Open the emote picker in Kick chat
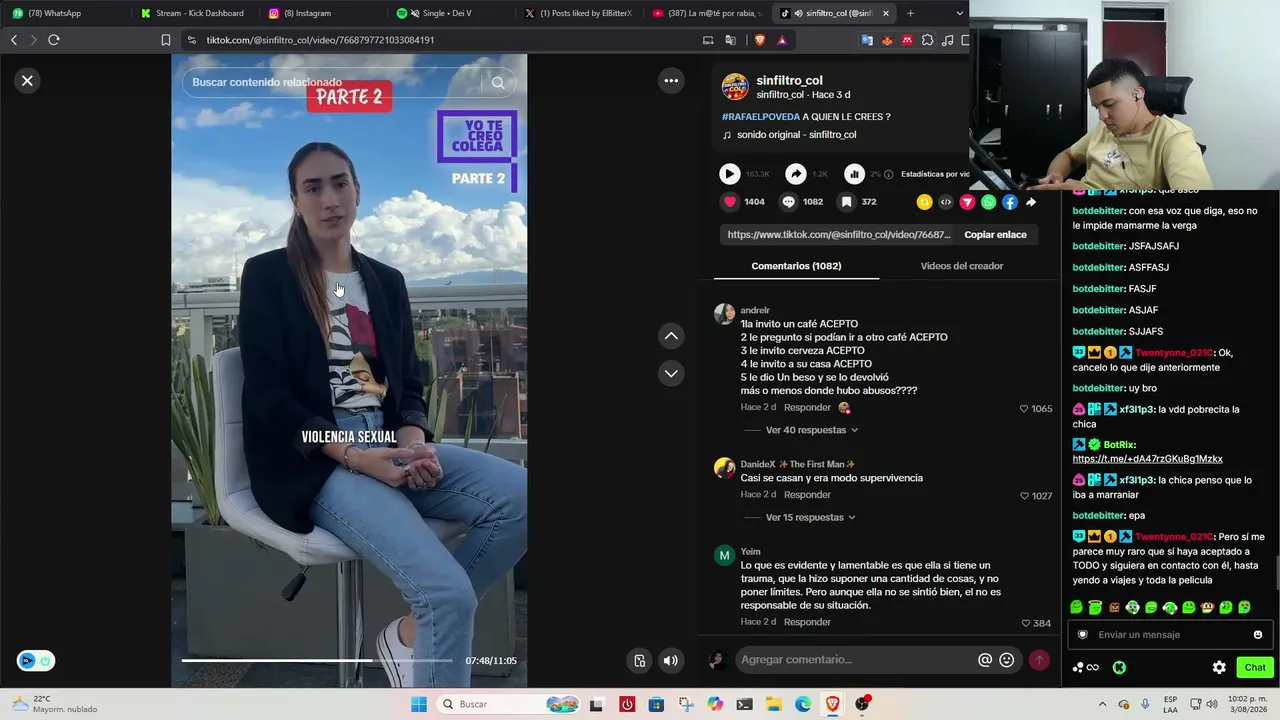 (x=1258, y=635)
